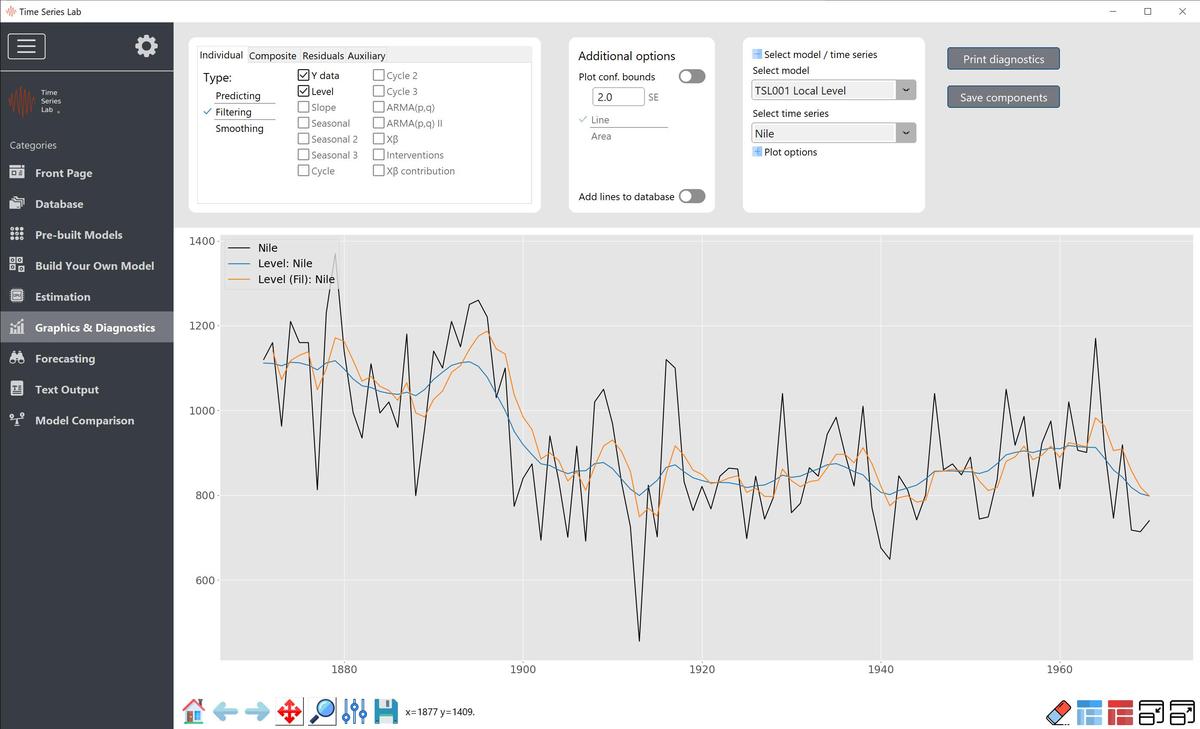Check the Seasonal 2 checkbox
1200x729 pixels.
[303, 139]
